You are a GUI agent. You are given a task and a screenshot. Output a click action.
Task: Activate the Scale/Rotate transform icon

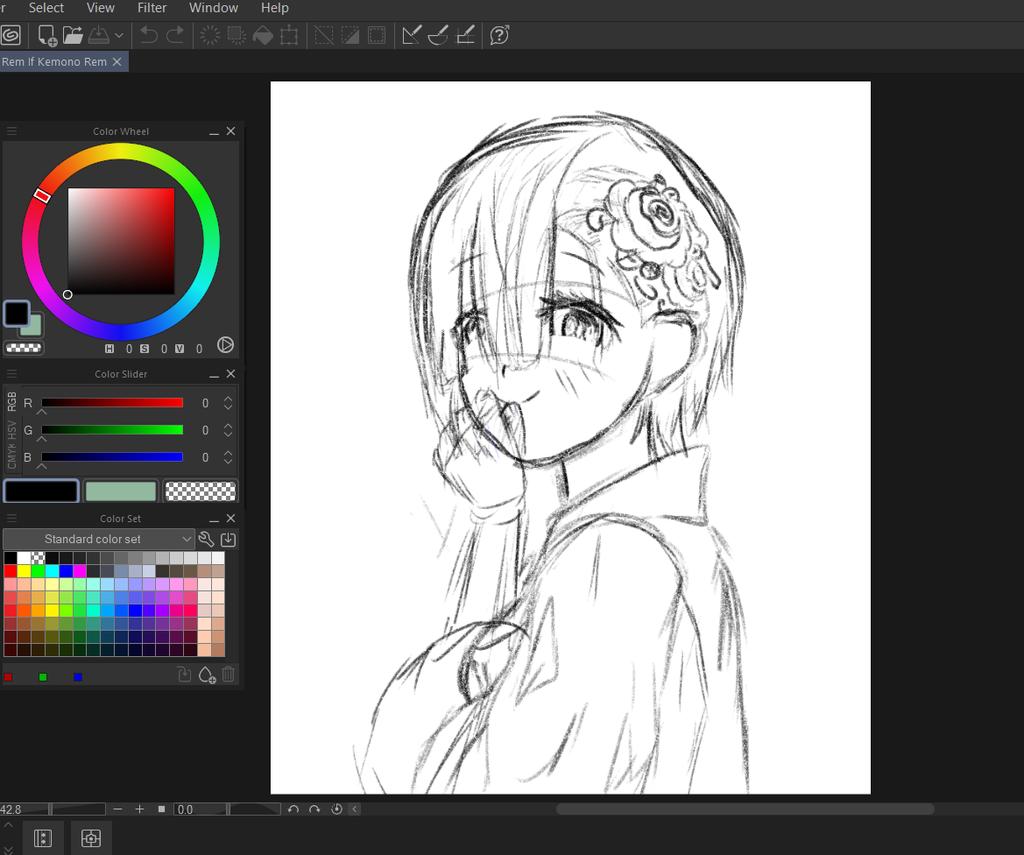tap(289, 35)
